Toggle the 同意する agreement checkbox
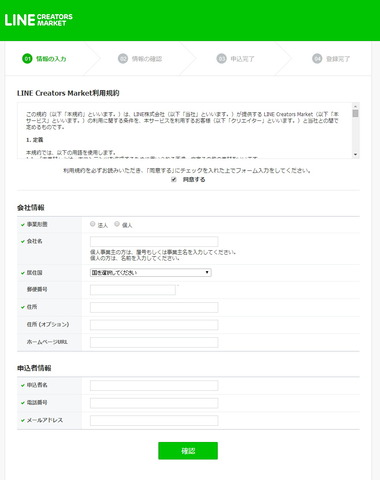 pyautogui.click(x=174, y=180)
